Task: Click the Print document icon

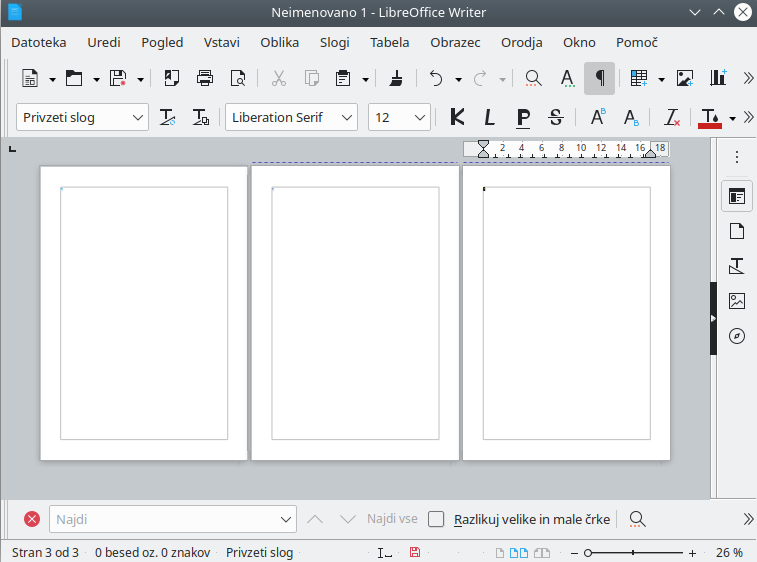Action: (205, 78)
